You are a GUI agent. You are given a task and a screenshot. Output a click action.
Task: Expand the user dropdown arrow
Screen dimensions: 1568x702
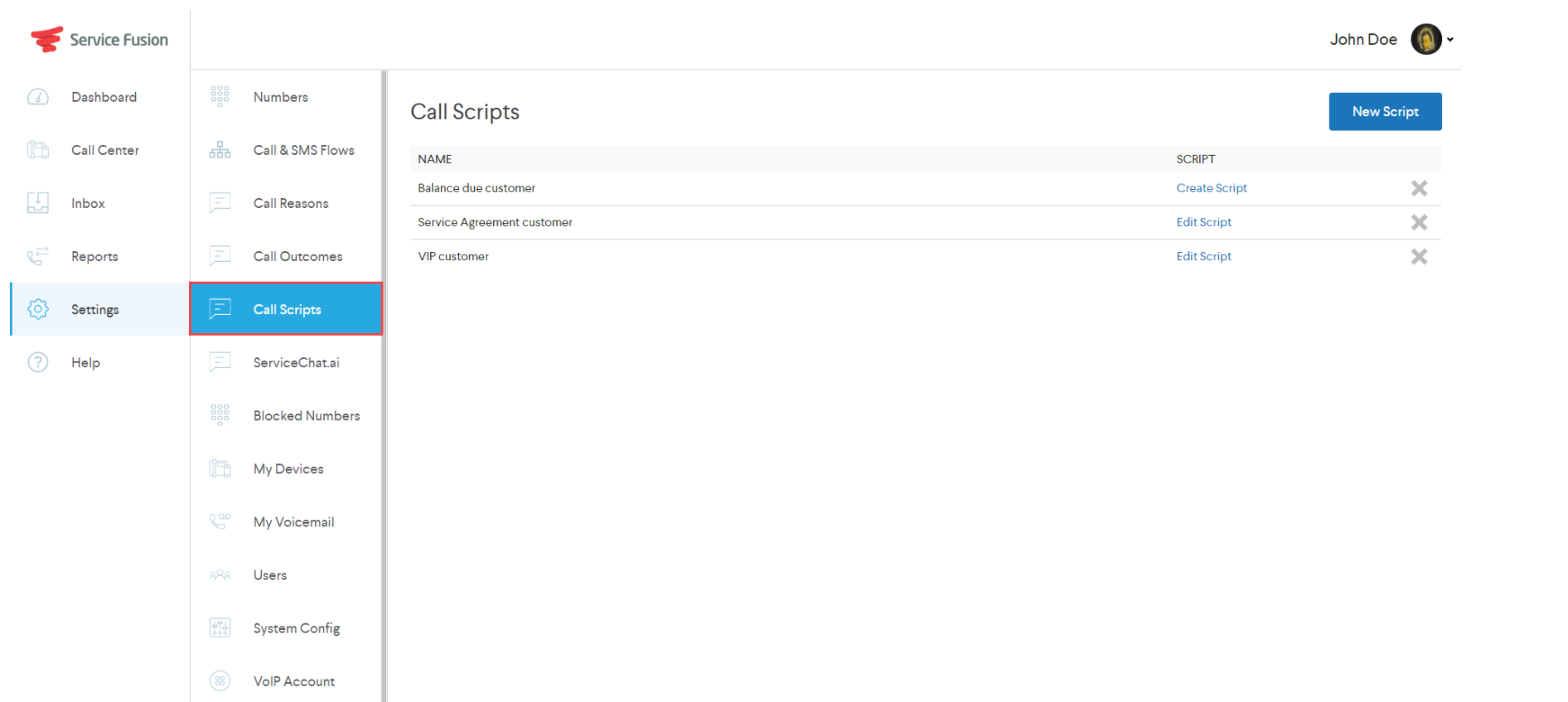coord(1450,40)
